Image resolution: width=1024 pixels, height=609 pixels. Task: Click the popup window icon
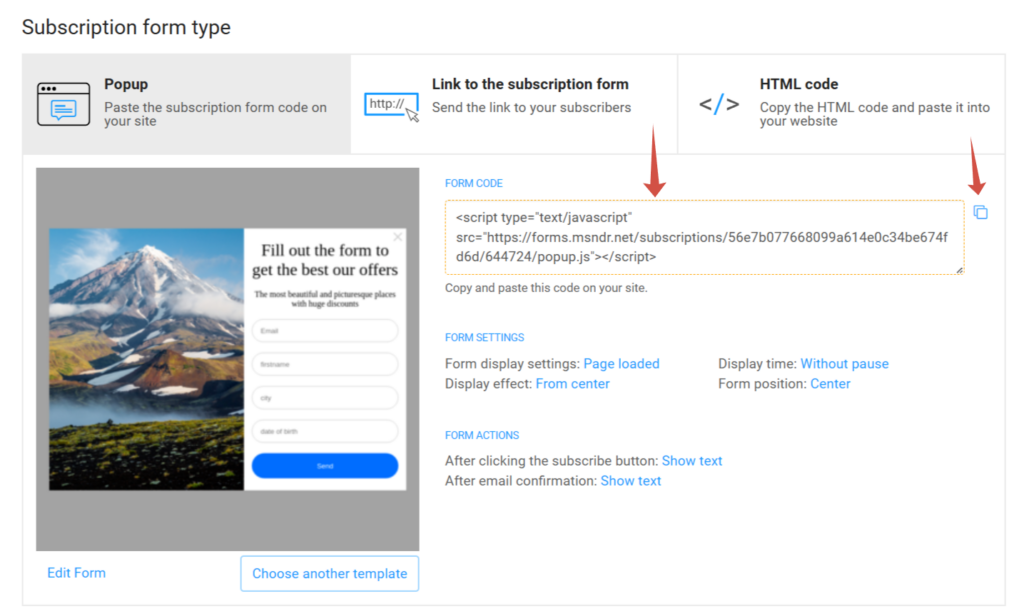tap(63, 104)
